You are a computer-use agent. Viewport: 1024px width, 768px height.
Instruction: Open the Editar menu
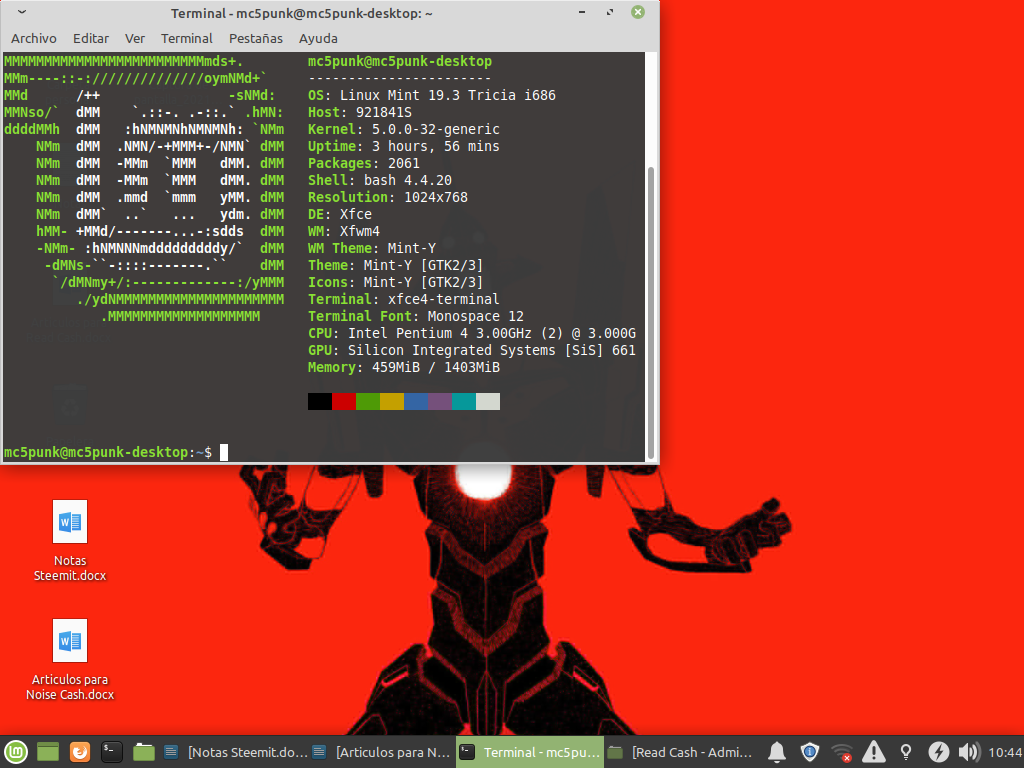pyautogui.click(x=91, y=39)
